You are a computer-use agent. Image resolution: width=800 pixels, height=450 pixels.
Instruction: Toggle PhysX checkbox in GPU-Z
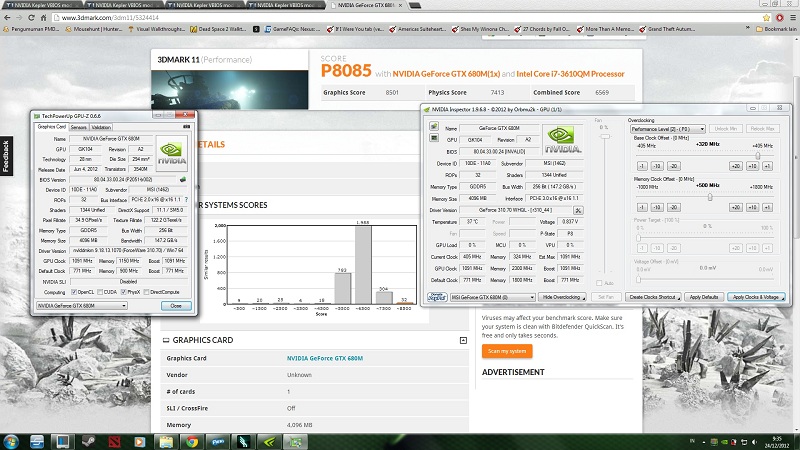point(123,292)
